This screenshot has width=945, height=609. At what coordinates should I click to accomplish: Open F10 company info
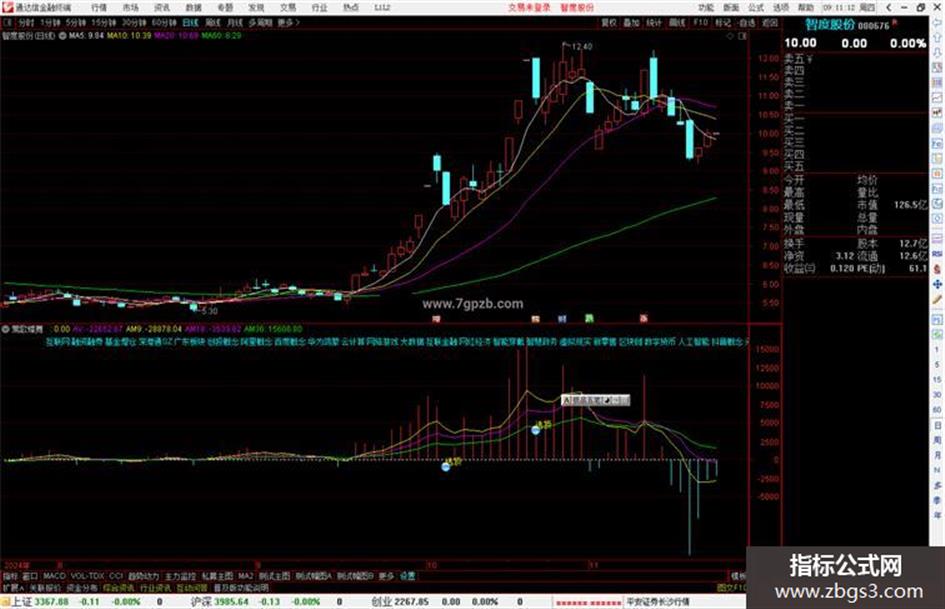[700, 22]
